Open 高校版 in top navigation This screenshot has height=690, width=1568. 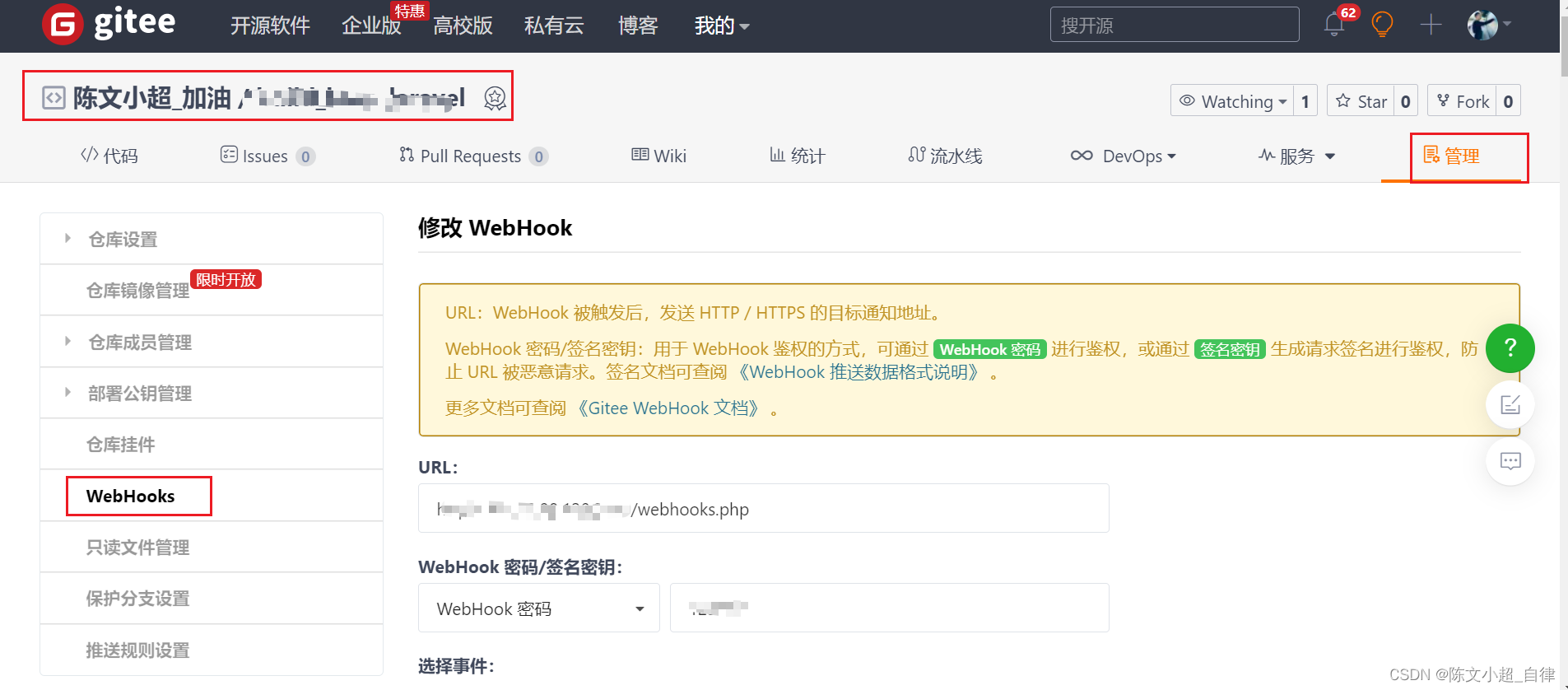[x=463, y=26]
